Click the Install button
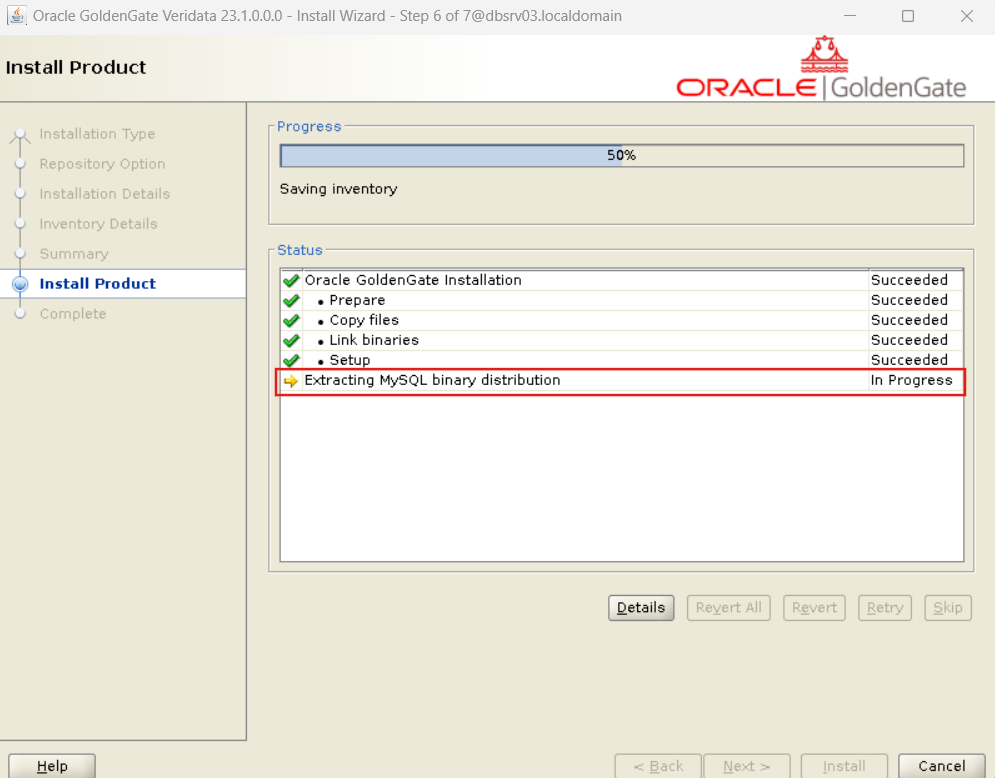Viewport: 995px width, 778px height. pyautogui.click(x=844, y=766)
